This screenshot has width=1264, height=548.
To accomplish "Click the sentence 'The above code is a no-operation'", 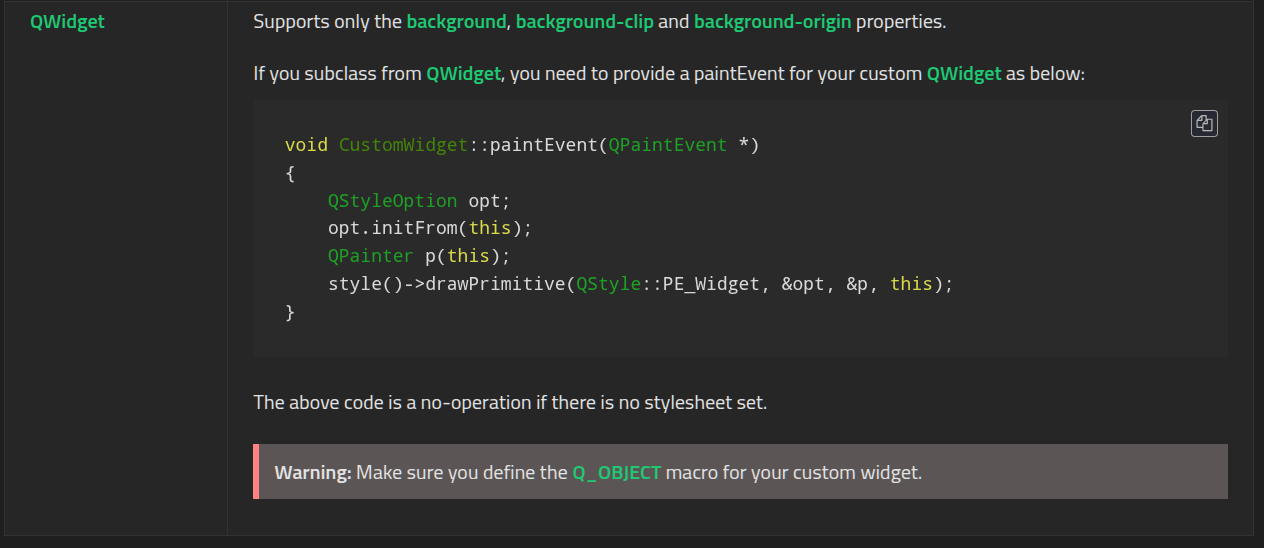I will coord(510,403).
